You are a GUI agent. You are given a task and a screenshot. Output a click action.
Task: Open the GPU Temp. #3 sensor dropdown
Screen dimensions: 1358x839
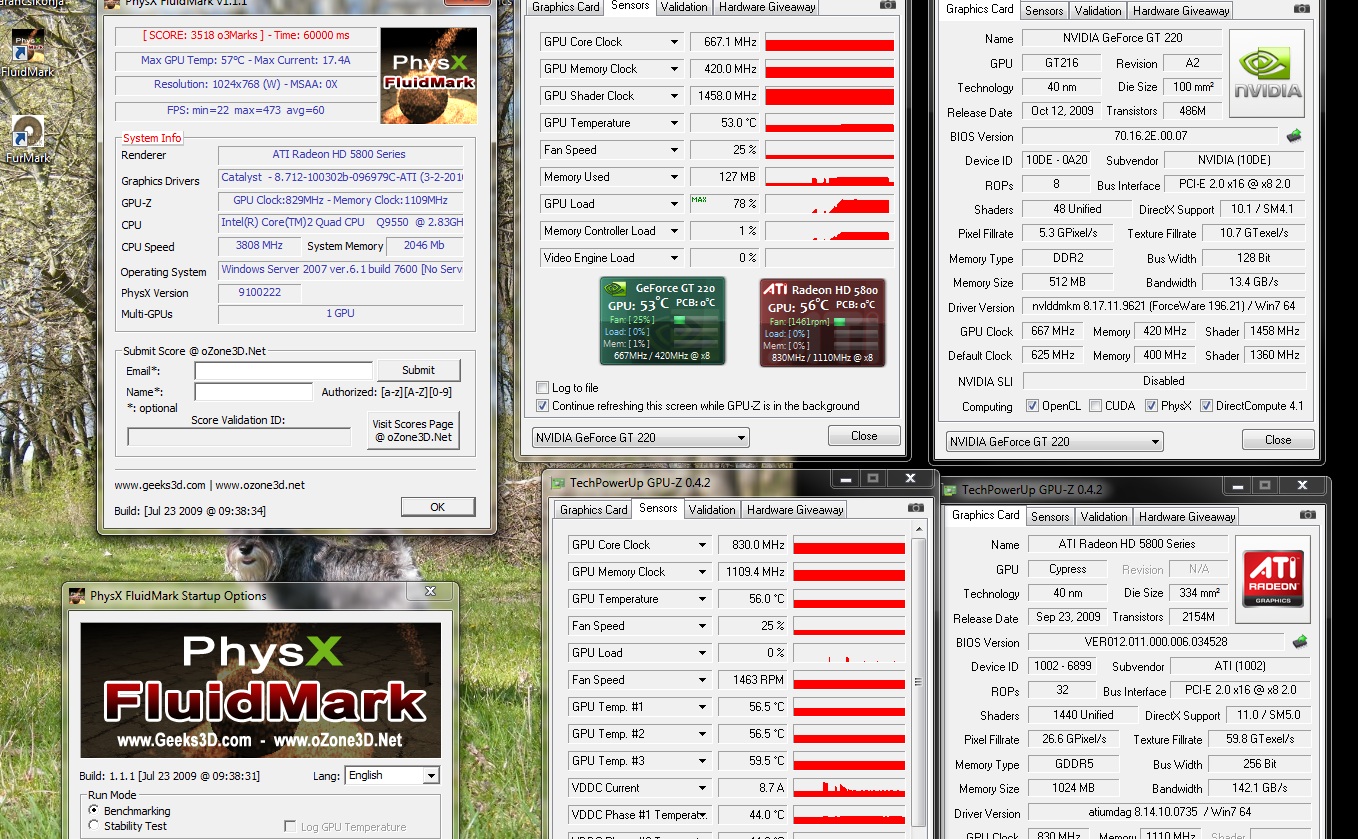coord(702,761)
